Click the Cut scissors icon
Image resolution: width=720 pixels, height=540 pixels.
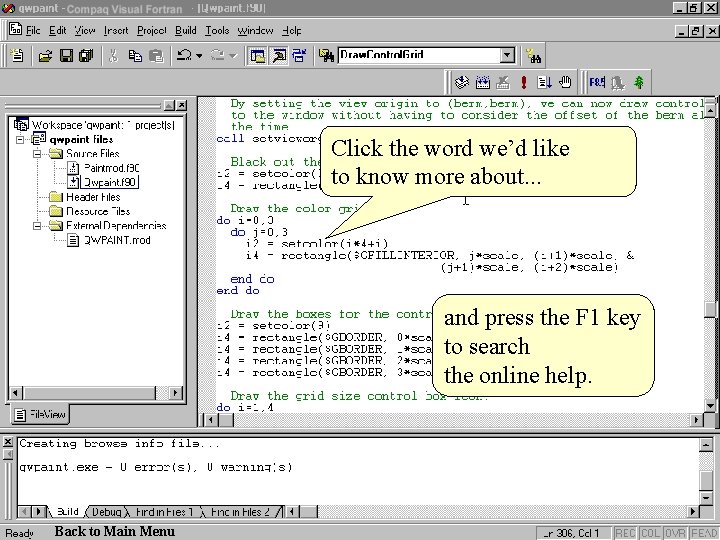point(113,56)
